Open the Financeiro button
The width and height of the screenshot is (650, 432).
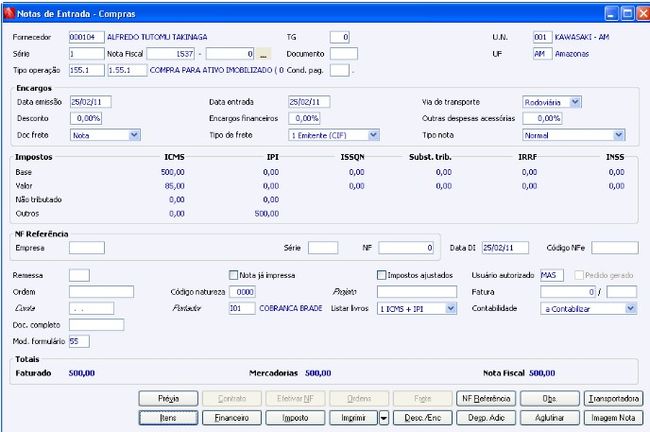tap(231, 419)
